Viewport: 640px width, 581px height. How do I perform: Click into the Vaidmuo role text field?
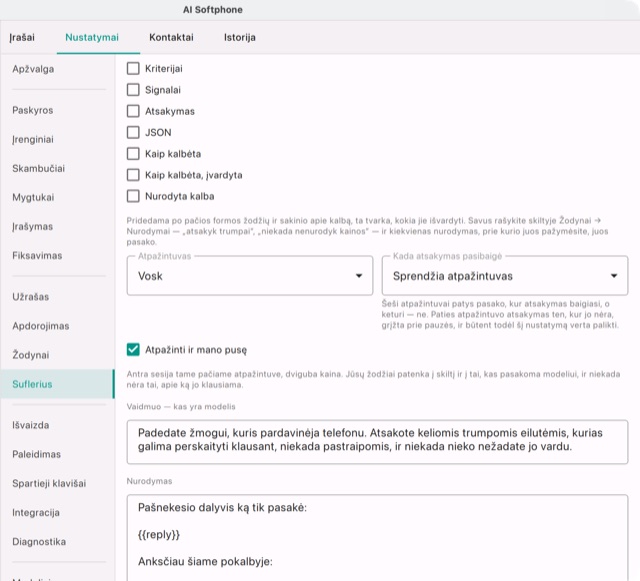(x=377, y=442)
